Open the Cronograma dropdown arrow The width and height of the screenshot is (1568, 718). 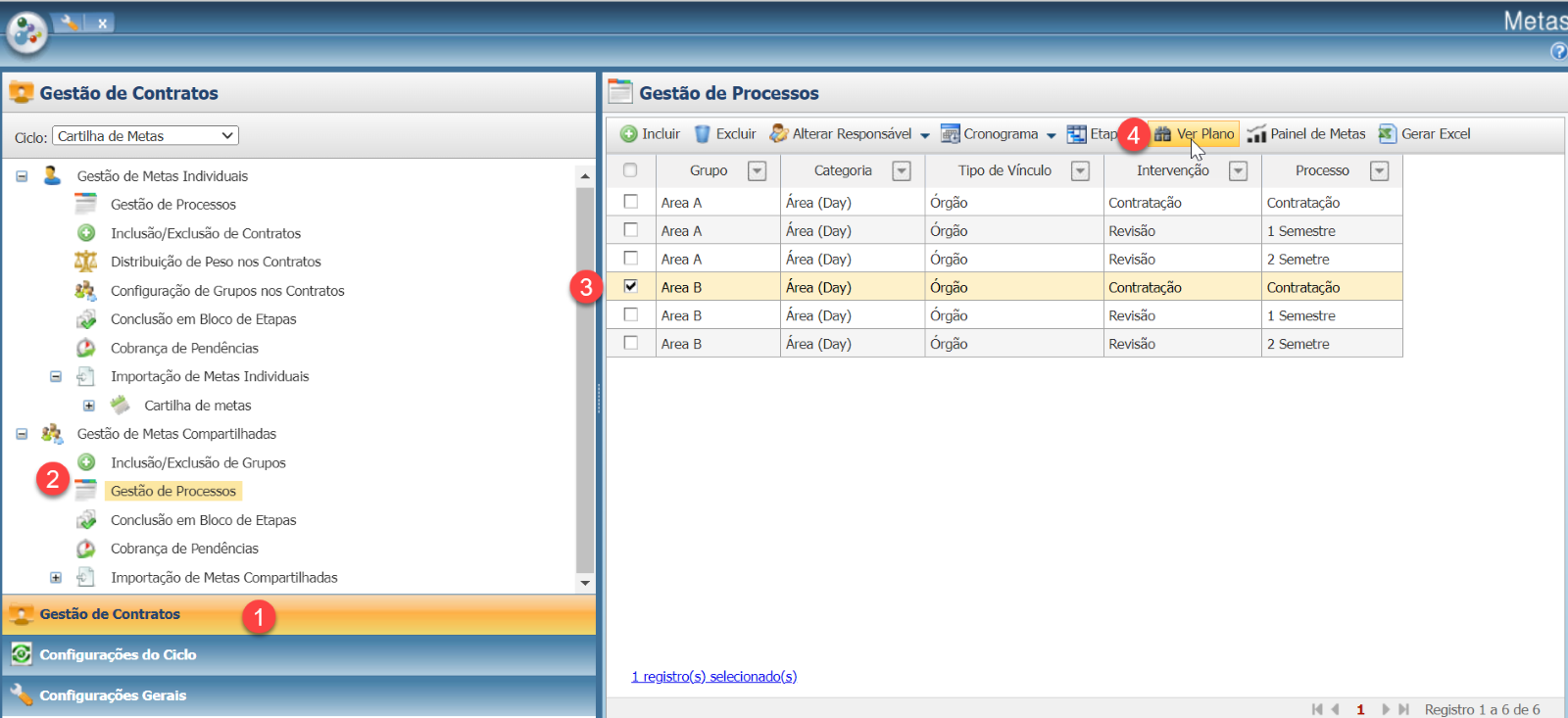point(1051,136)
